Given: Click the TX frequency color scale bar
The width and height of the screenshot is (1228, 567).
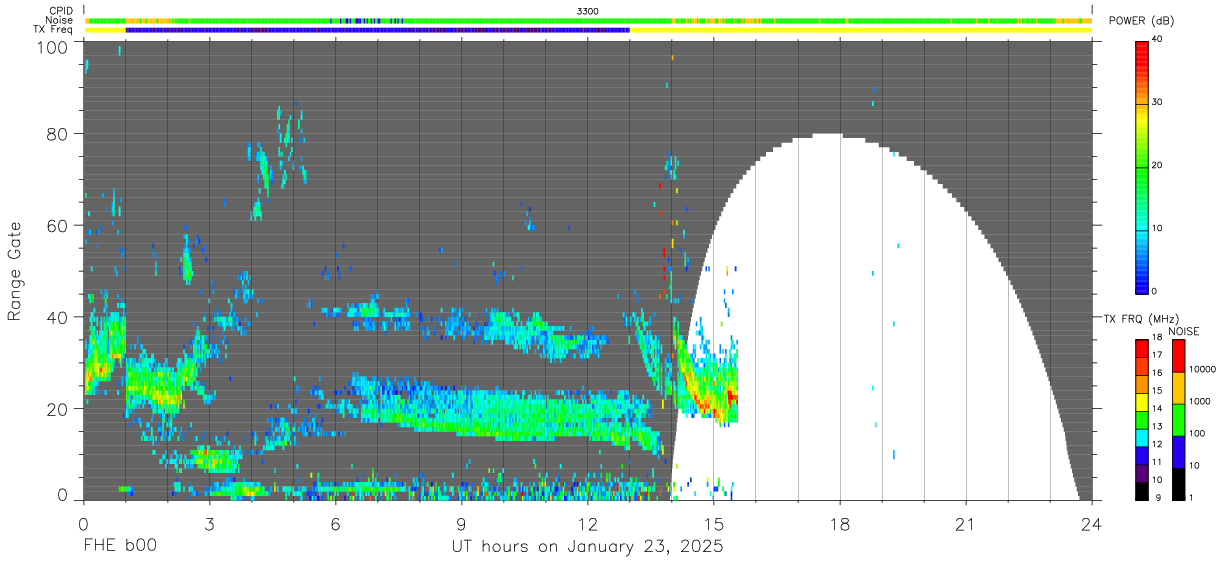Looking at the screenshot, I should [x=1142, y=419].
